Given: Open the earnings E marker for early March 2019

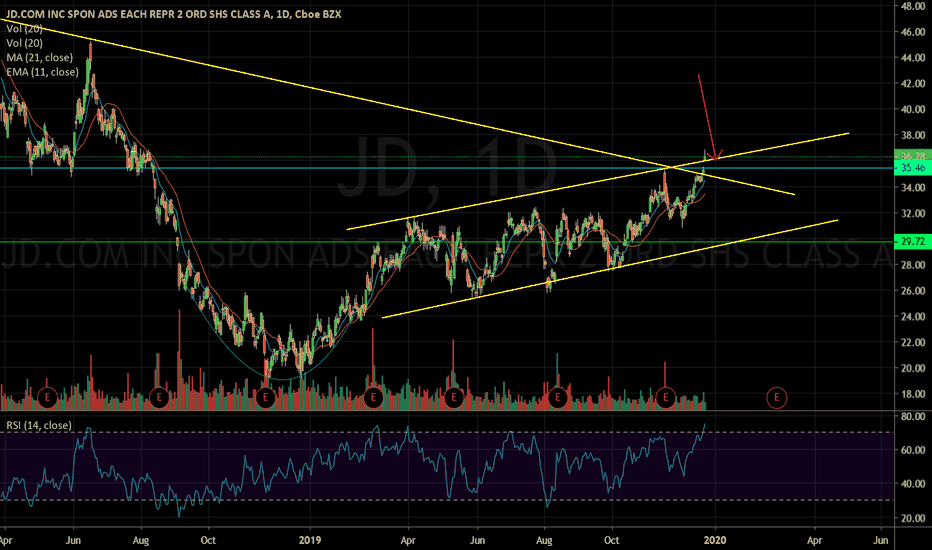Looking at the screenshot, I should coord(373,397).
